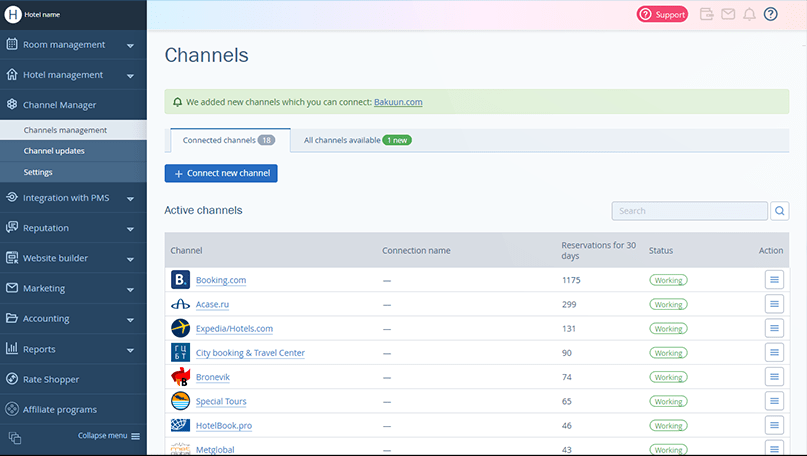Open the Expedia/Hotels.com channel link

point(234,328)
